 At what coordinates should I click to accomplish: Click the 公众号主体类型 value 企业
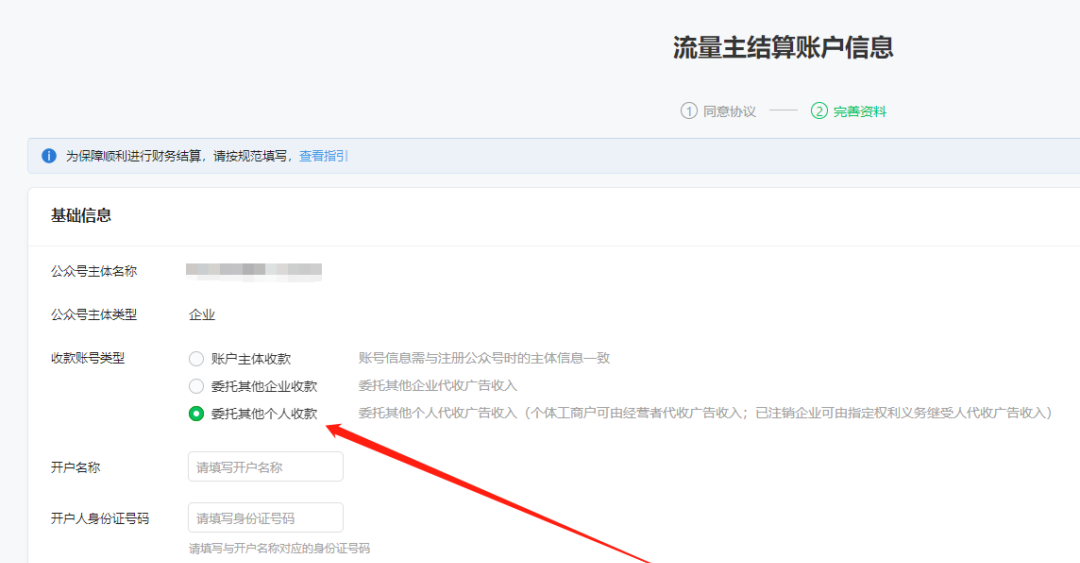(202, 315)
